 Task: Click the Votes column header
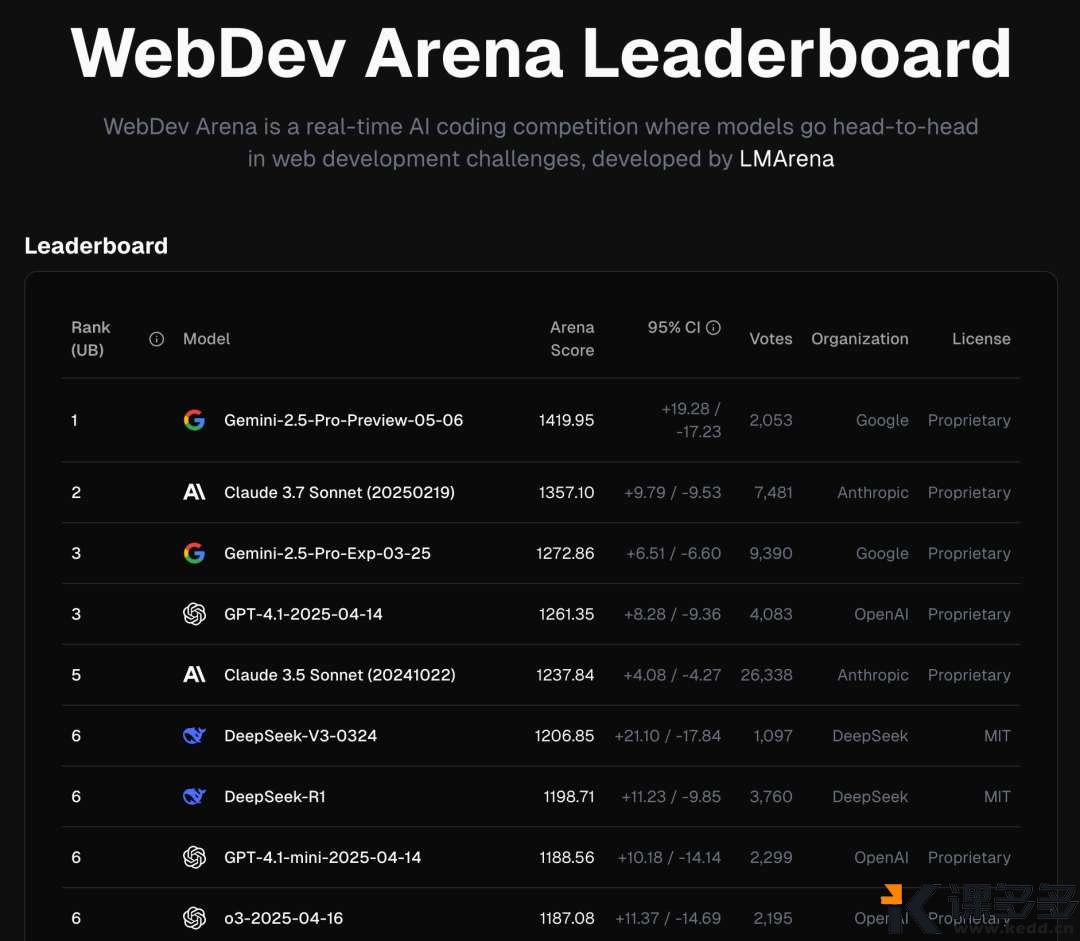[x=771, y=339]
